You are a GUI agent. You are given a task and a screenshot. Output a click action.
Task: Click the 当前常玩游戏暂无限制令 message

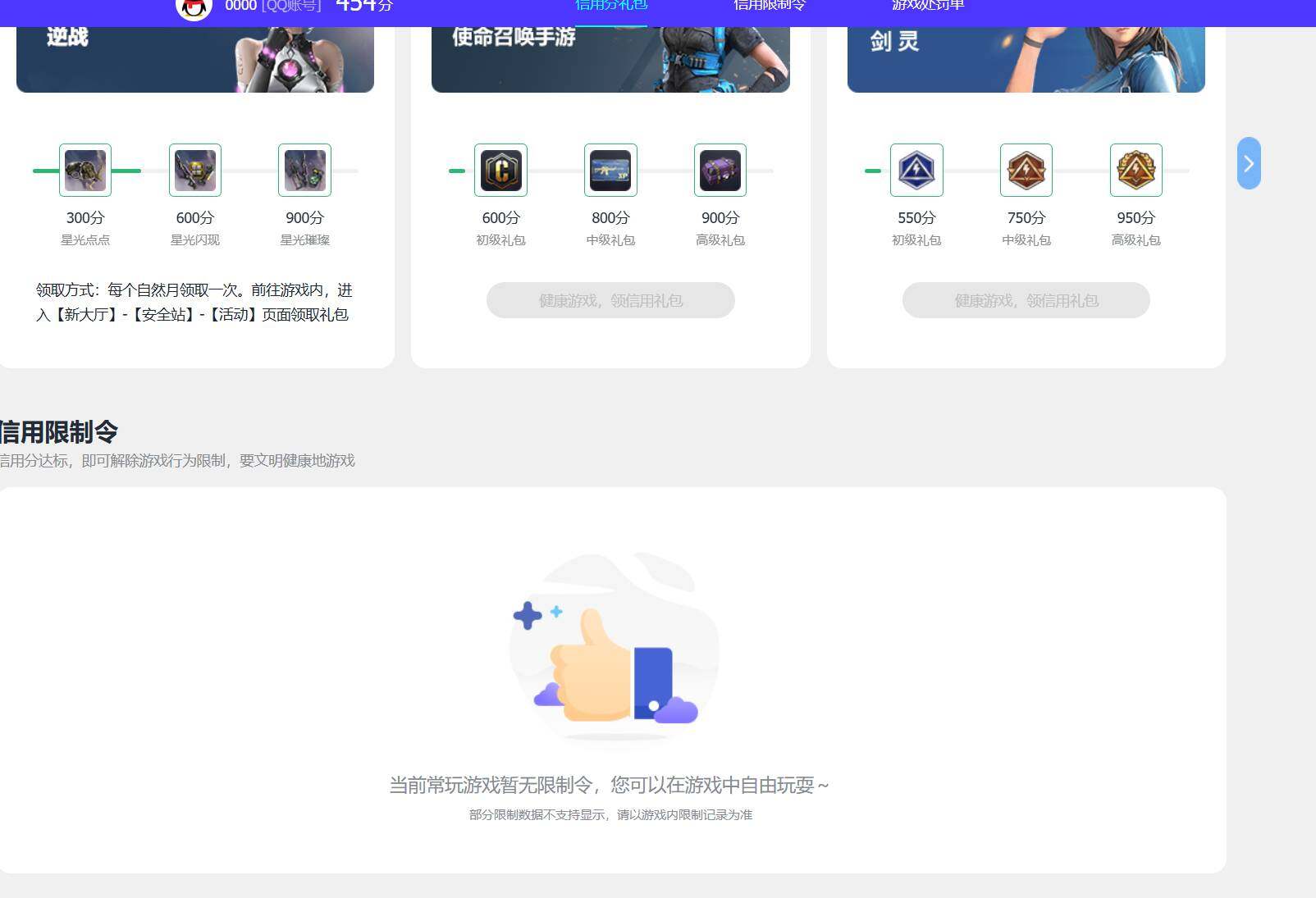(610, 785)
